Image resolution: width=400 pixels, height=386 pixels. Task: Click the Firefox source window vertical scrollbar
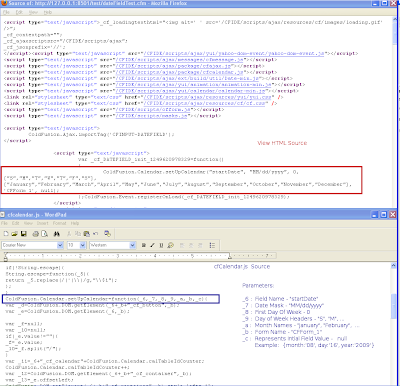coord(396,111)
